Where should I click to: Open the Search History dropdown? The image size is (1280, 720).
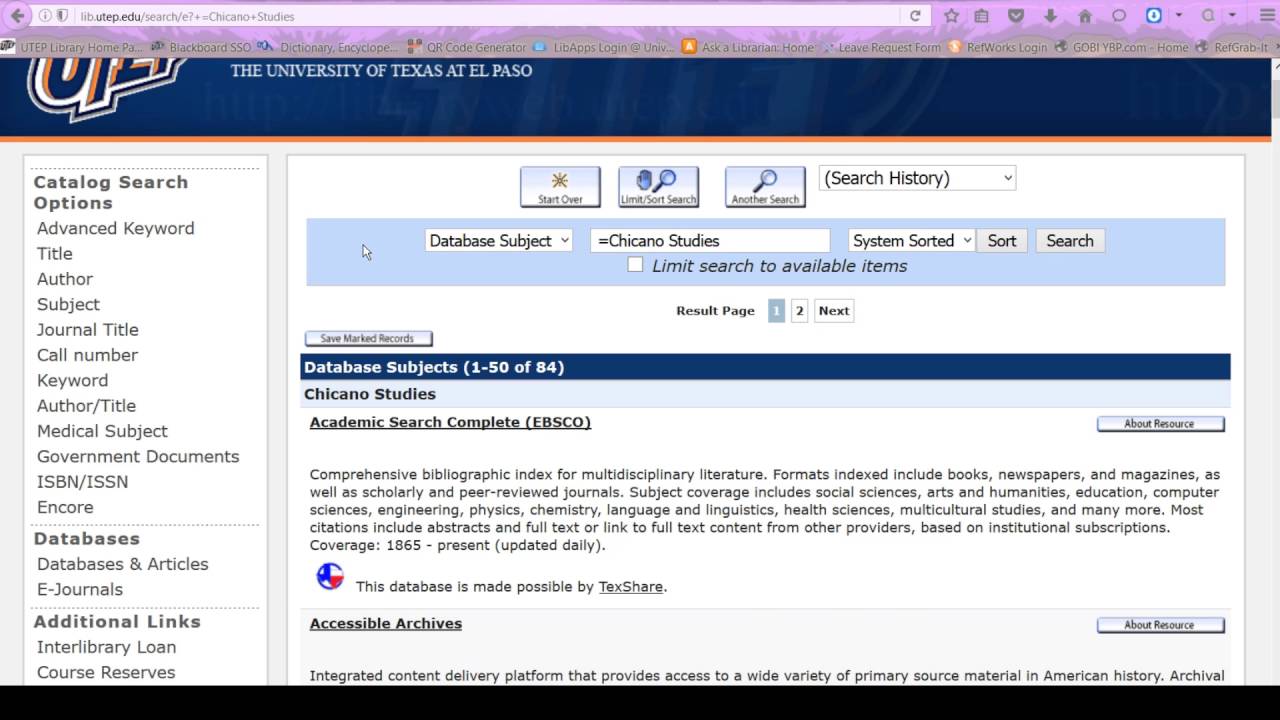[917, 178]
